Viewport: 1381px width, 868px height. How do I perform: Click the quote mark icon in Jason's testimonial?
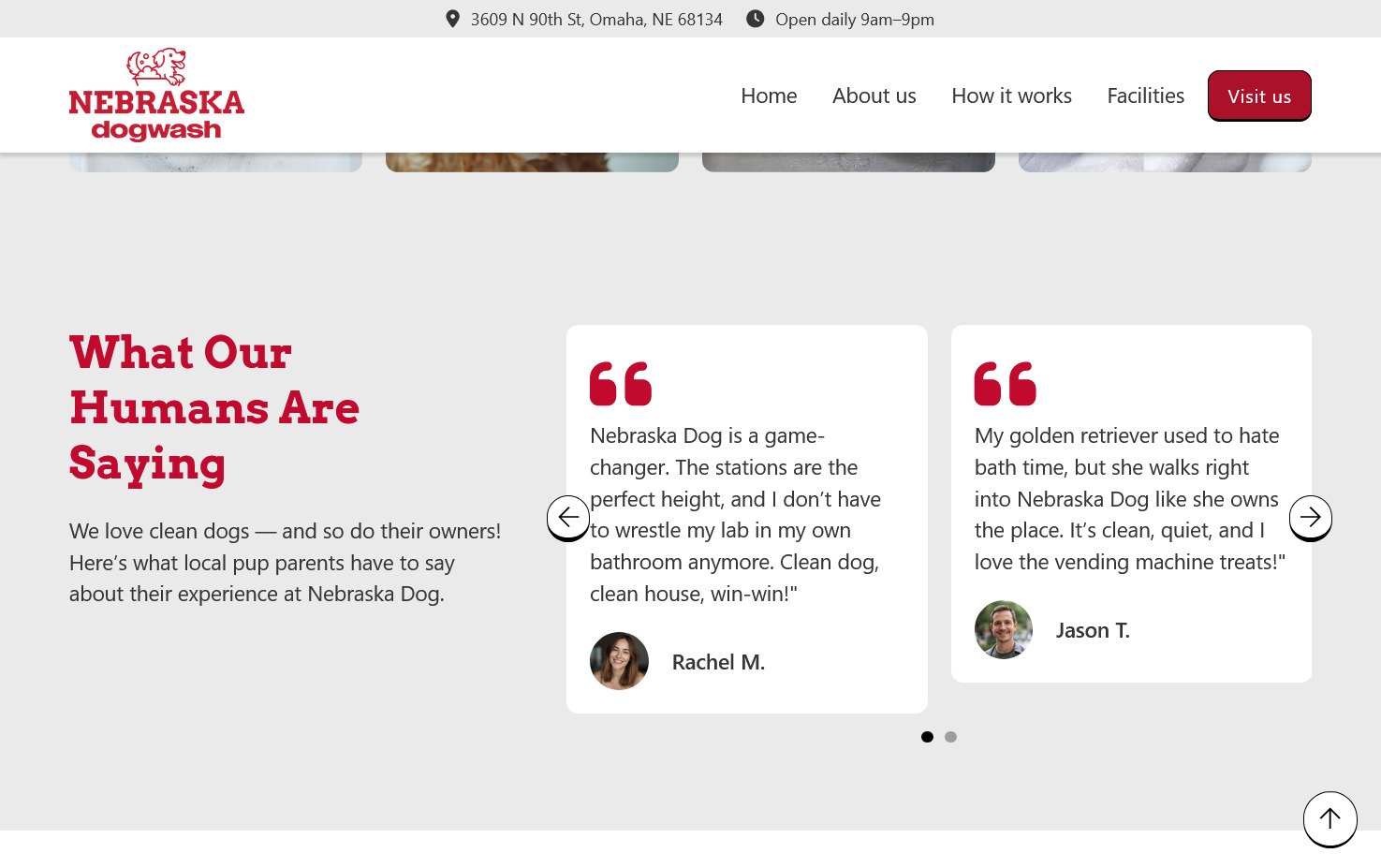coord(1005,384)
